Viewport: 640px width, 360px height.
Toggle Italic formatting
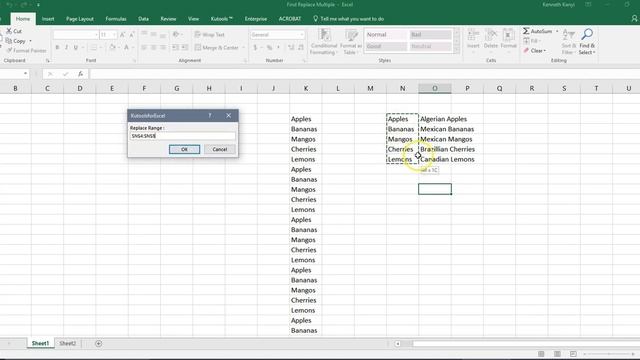coord(67,48)
